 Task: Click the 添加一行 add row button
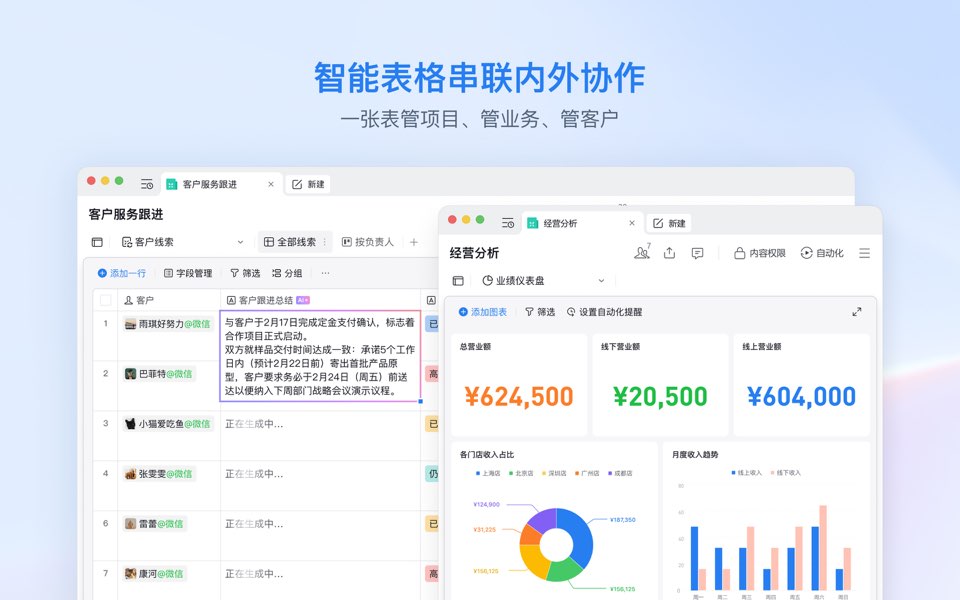click(x=122, y=272)
